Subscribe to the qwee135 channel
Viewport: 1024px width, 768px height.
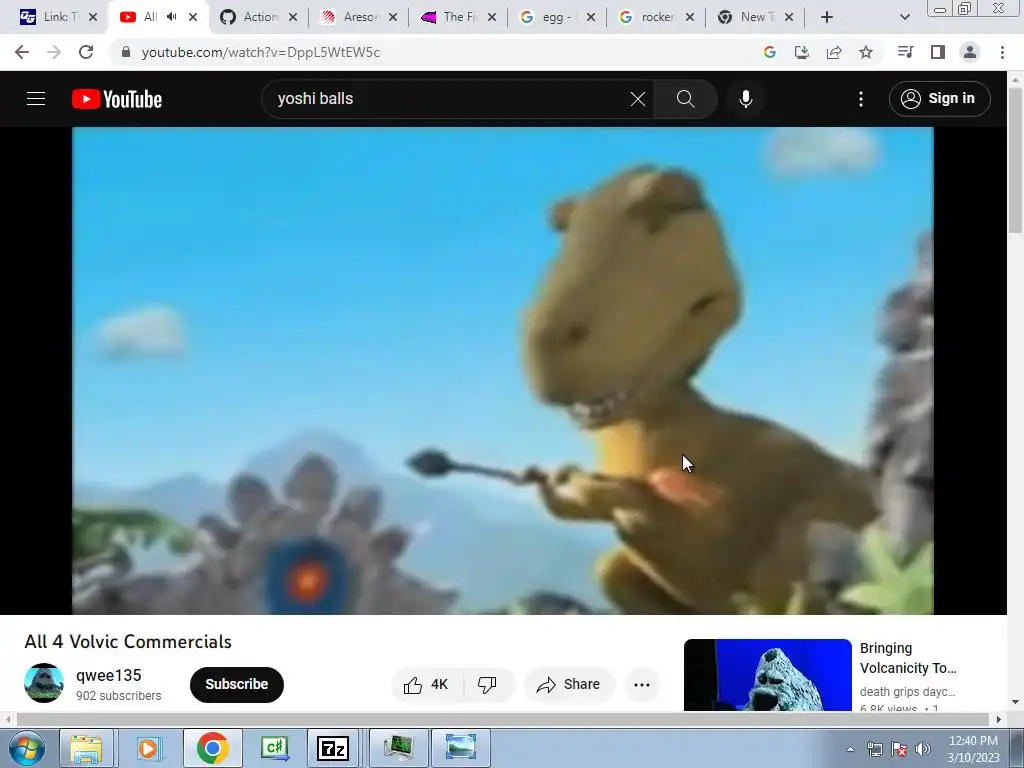(236, 684)
